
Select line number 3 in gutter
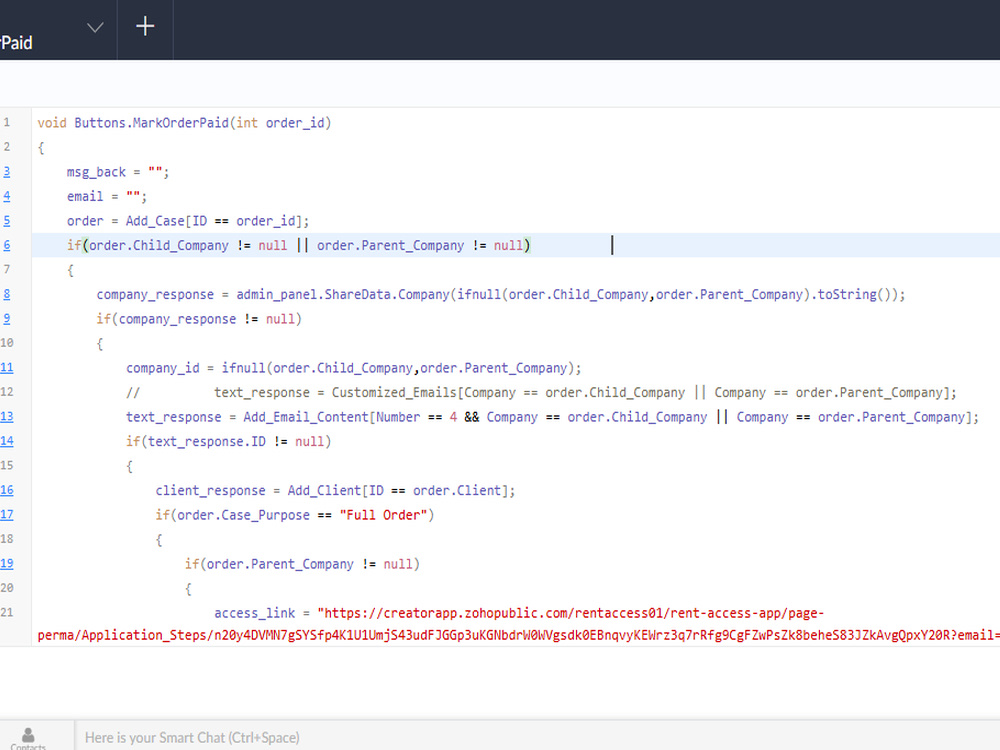point(6,172)
